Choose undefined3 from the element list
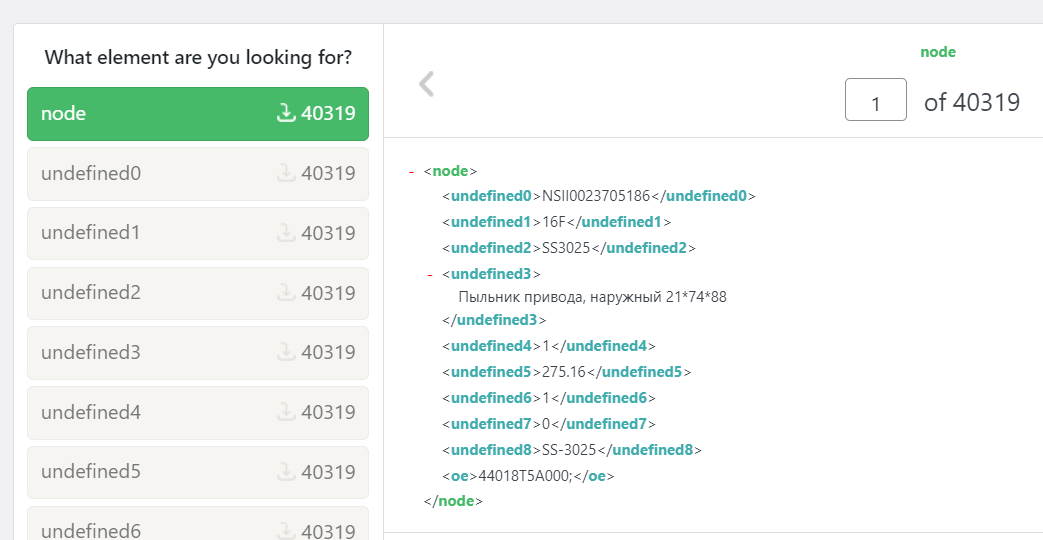Image resolution: width=1043 pixels, height=540 pixels. tap(150, 352)
